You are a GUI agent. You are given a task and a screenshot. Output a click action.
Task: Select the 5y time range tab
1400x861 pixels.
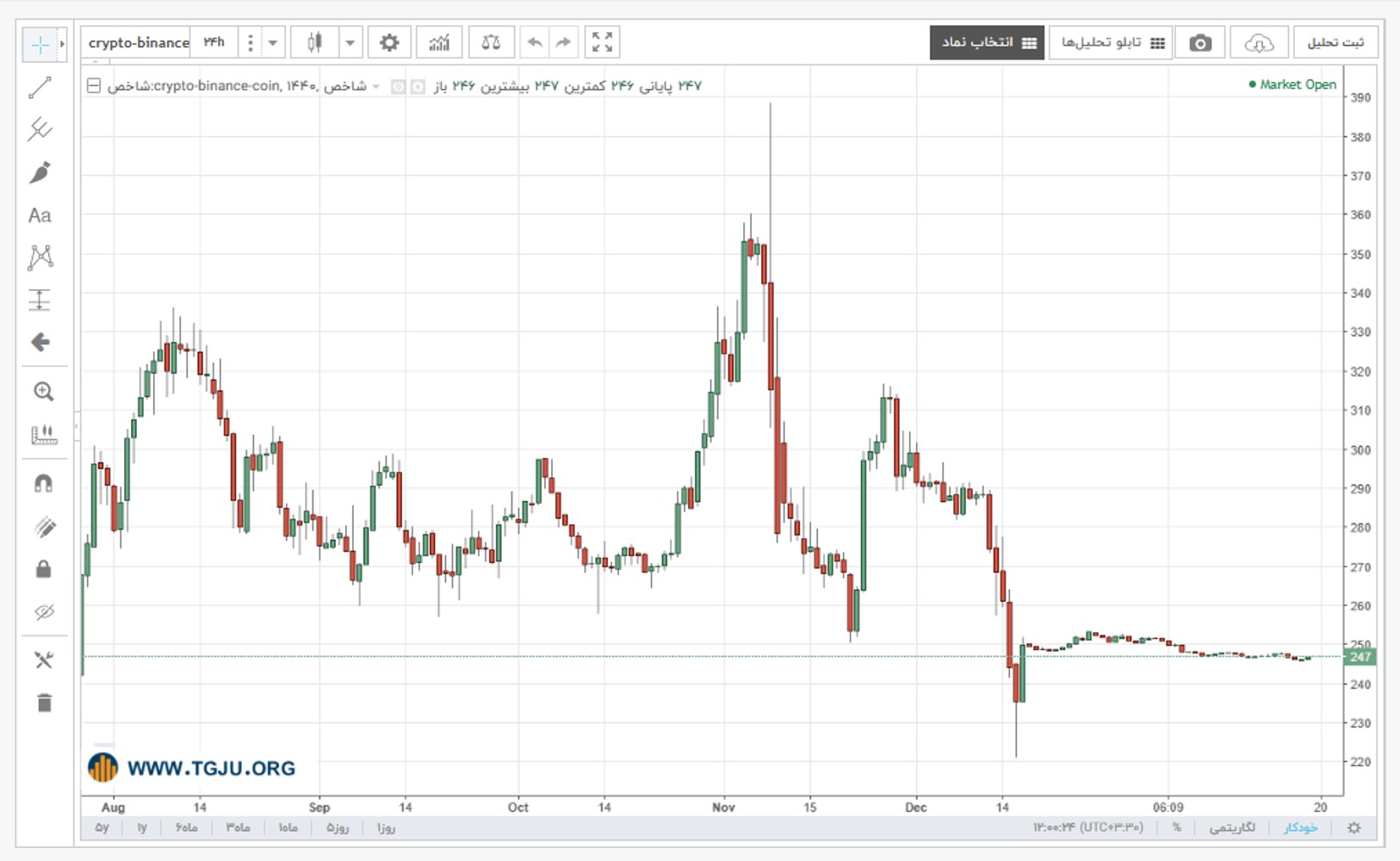[102, 827]
